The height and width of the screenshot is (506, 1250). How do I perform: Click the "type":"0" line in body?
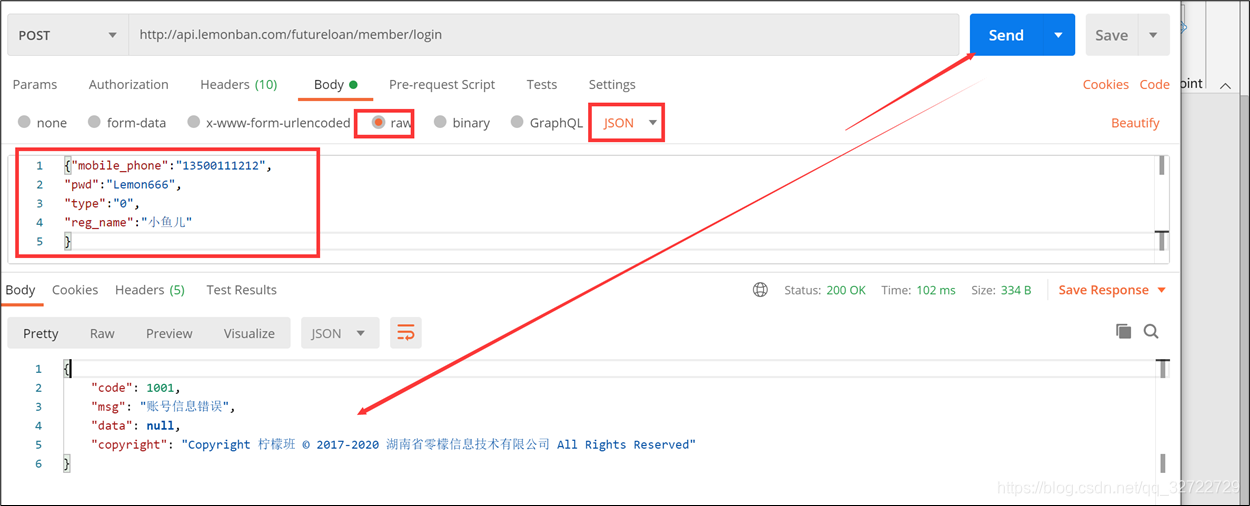click(102, 204)
